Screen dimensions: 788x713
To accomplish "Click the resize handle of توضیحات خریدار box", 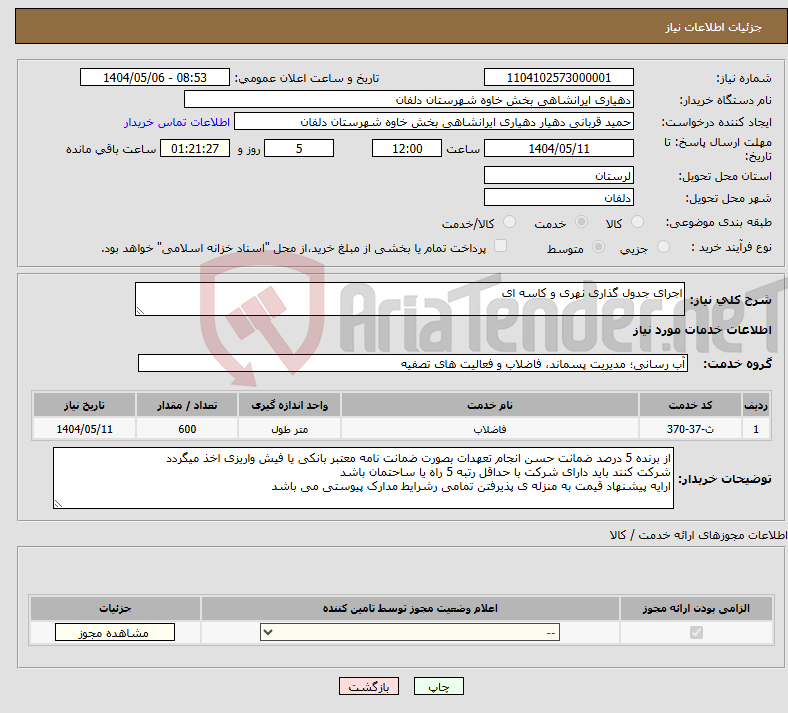I will tap(58, 503).
